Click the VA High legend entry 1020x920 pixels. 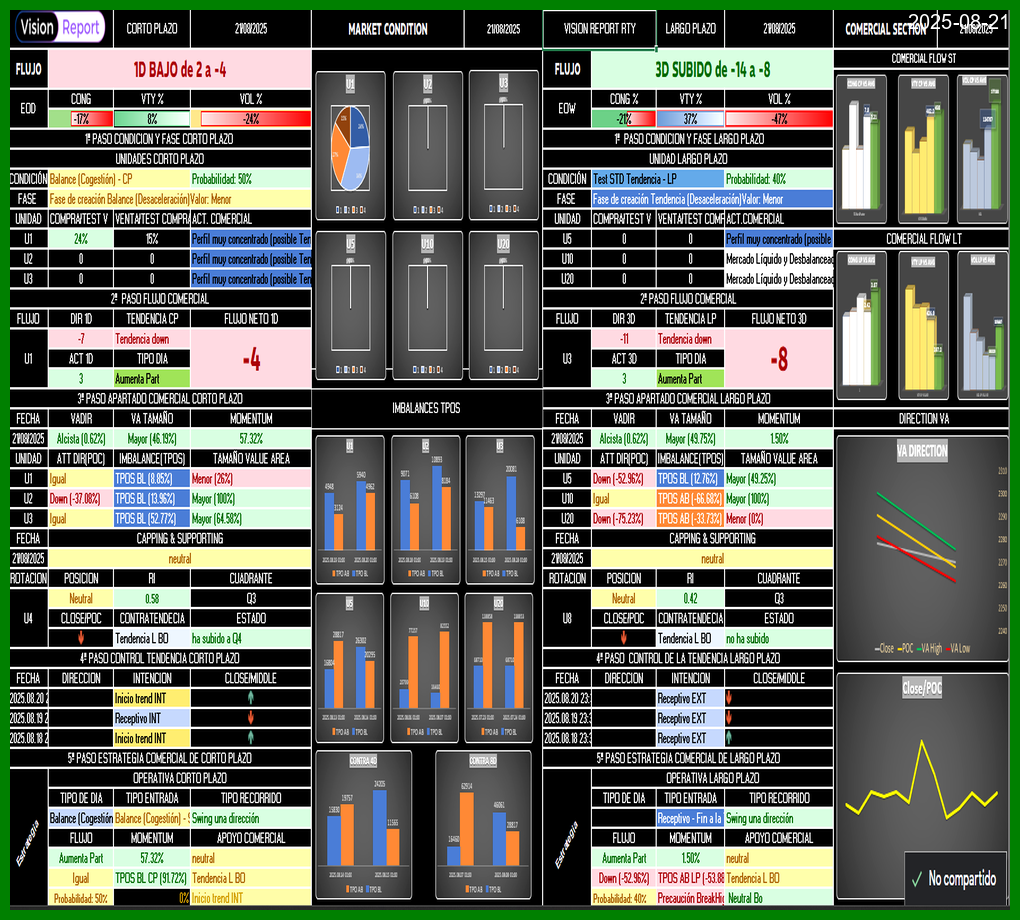(x=930, y=648)
